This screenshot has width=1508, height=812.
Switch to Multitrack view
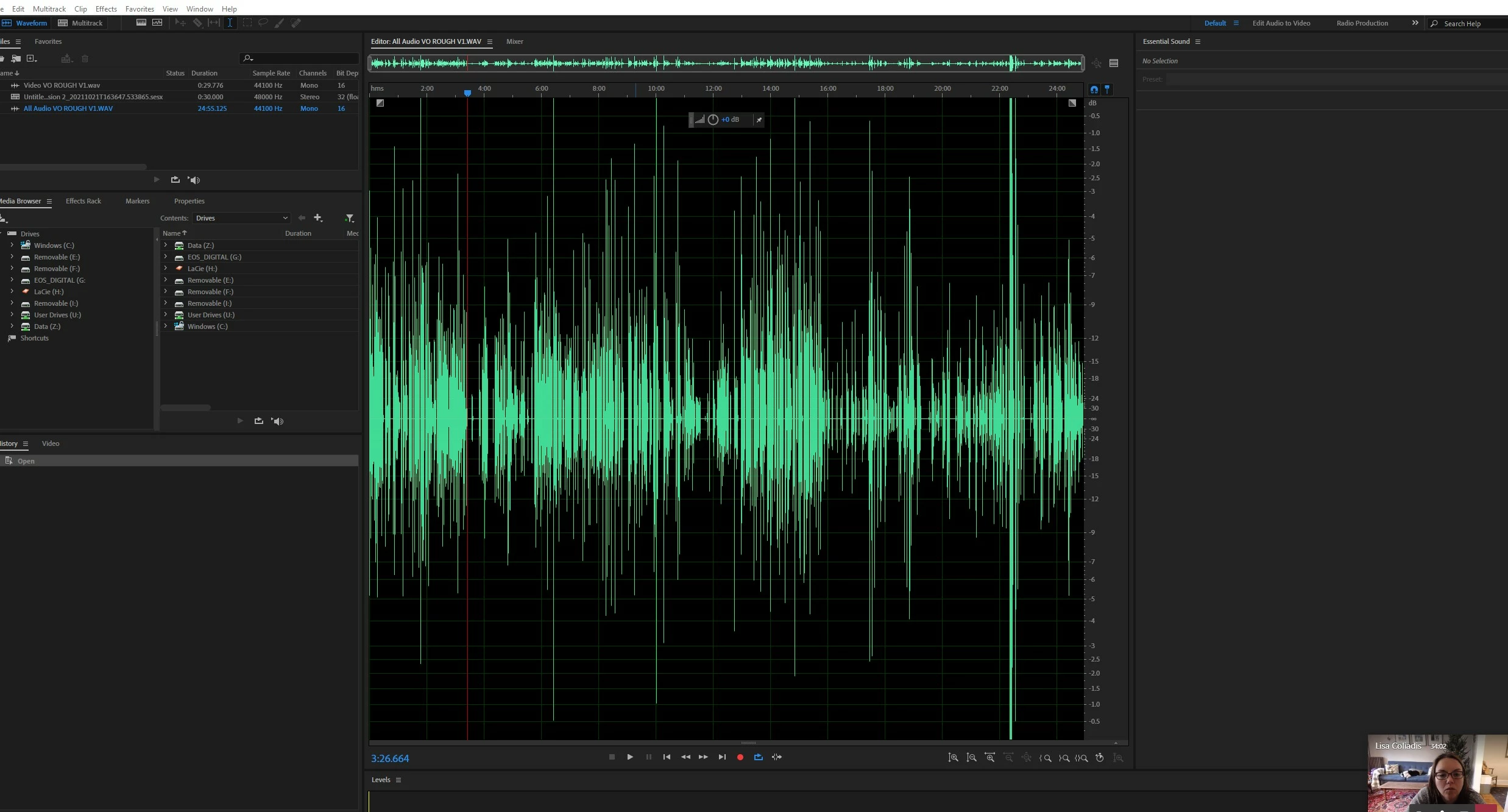pos(80,23)
